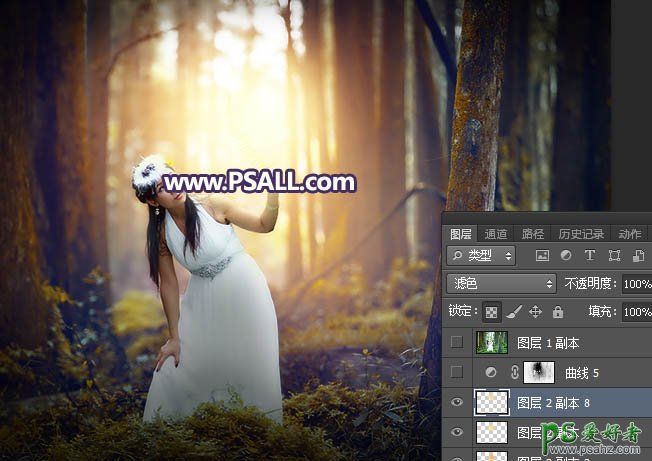Open the 类型 layer filter dropdown
652x461 pixels.
click(481, 256)
